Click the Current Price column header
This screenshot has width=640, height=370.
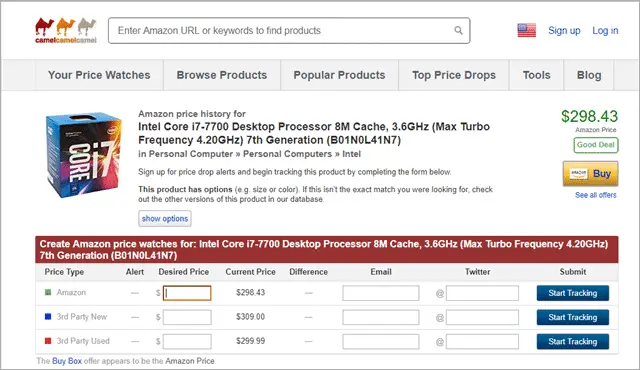[250, 272]
